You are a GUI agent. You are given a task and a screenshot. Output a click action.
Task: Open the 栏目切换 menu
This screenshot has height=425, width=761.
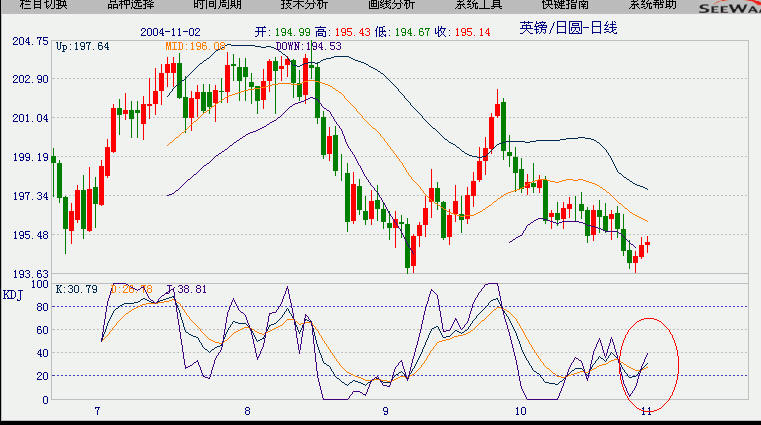tap(43, 5)
